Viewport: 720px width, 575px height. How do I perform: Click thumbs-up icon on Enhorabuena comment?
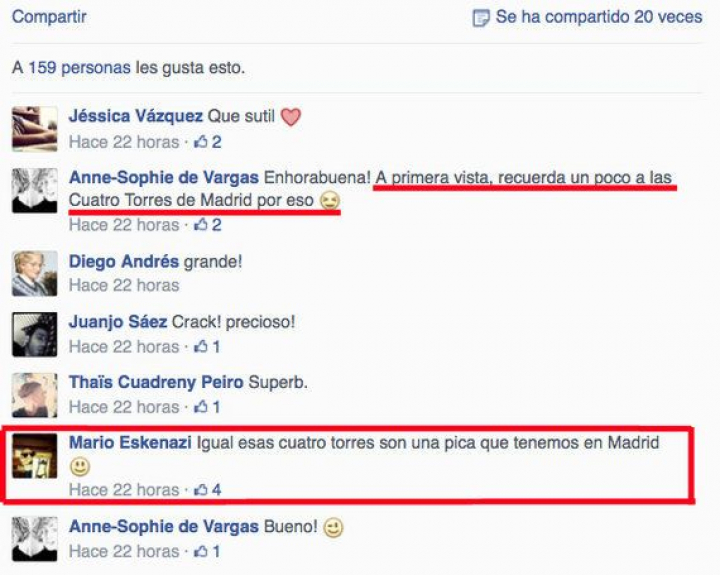coord(201,225)
